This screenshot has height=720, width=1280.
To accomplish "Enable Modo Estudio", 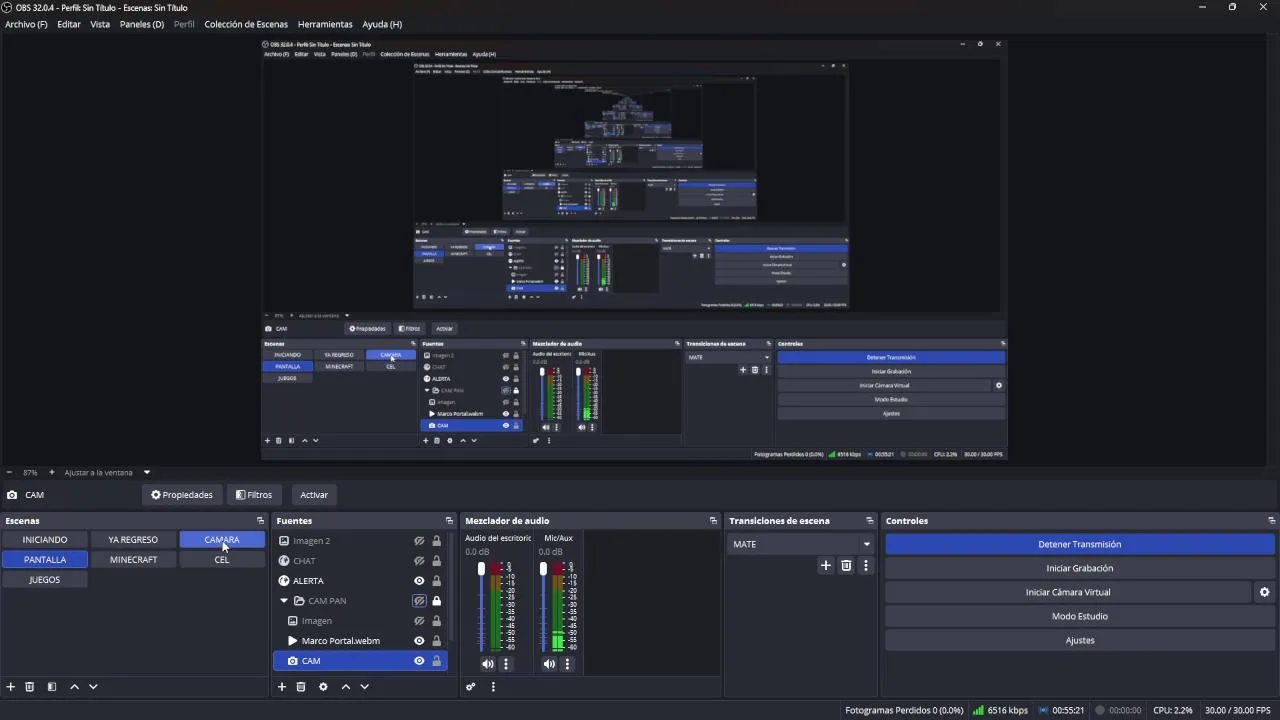I will 1079,616.
